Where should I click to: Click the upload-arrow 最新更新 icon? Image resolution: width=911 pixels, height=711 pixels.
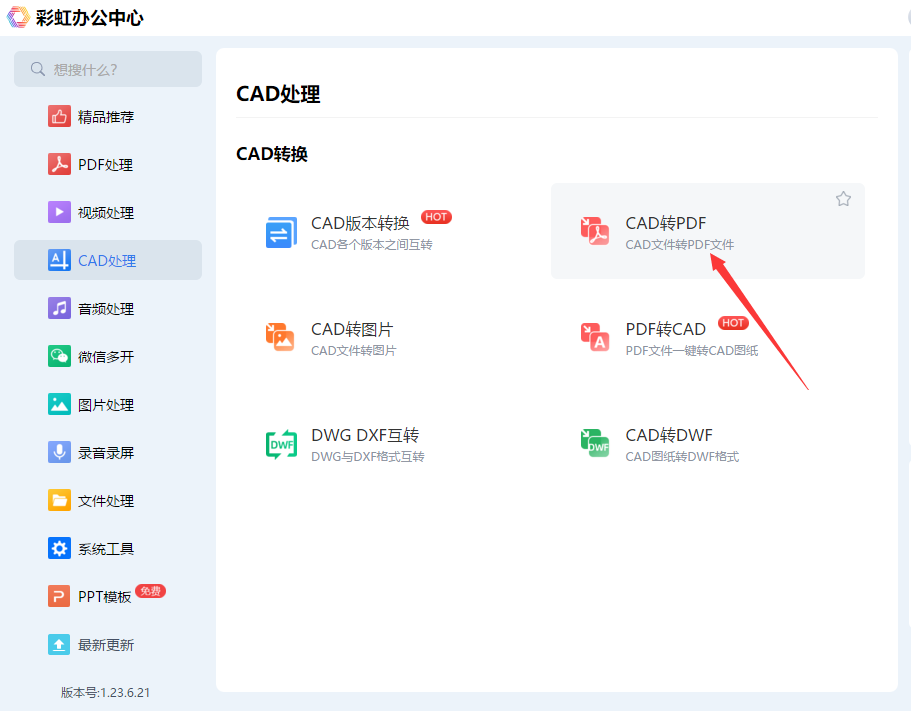coord(59,644)
